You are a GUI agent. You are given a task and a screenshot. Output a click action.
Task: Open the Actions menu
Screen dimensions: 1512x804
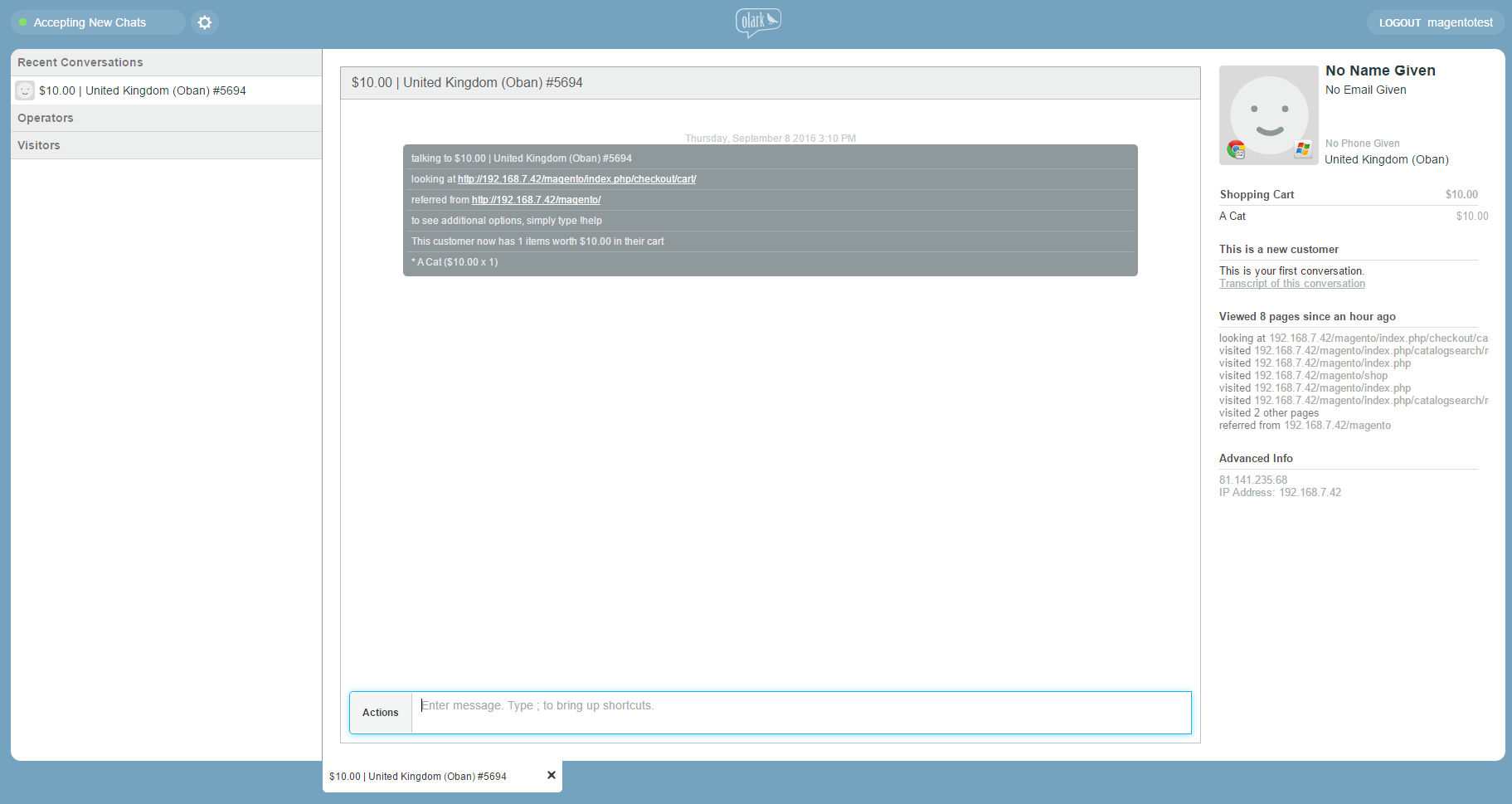pos(381,713)
